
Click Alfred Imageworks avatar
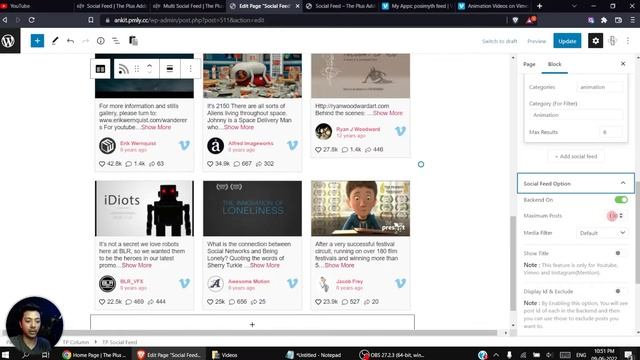pos(216,146)
